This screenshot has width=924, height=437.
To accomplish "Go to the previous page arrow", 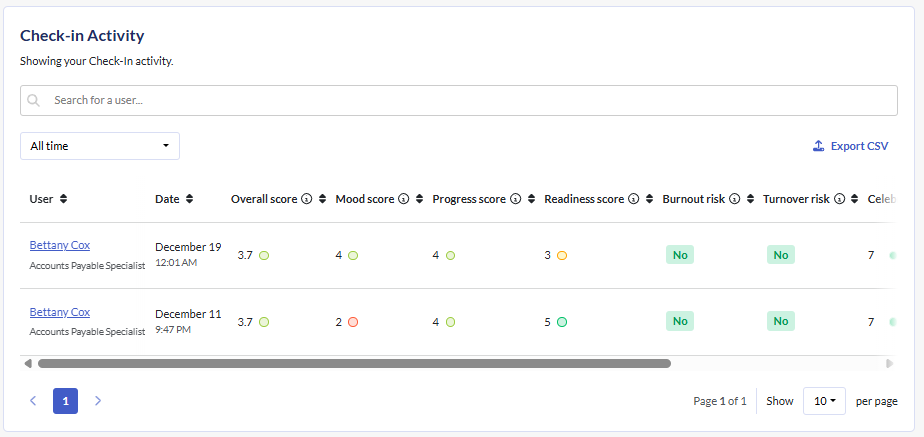I will (x=33, y=401).
